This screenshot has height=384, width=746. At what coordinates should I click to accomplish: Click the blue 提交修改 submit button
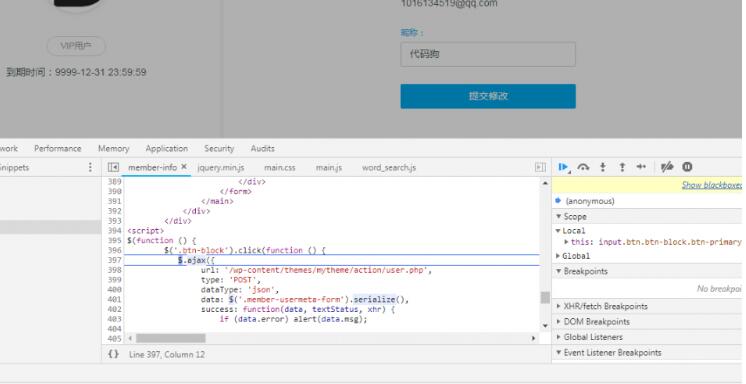(x=488, y=96)
